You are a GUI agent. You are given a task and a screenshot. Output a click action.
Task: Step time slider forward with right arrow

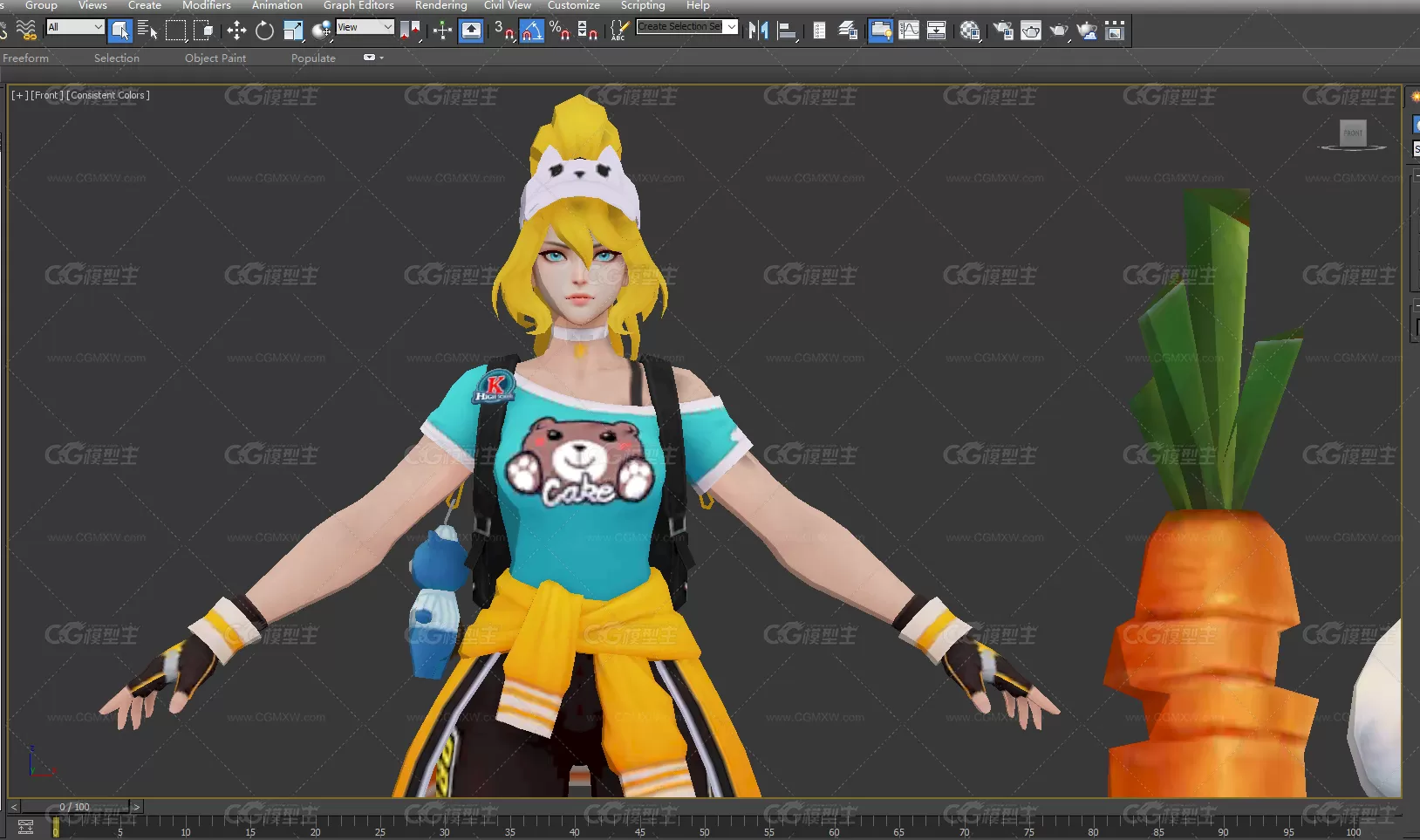click(x=136, y=807)
